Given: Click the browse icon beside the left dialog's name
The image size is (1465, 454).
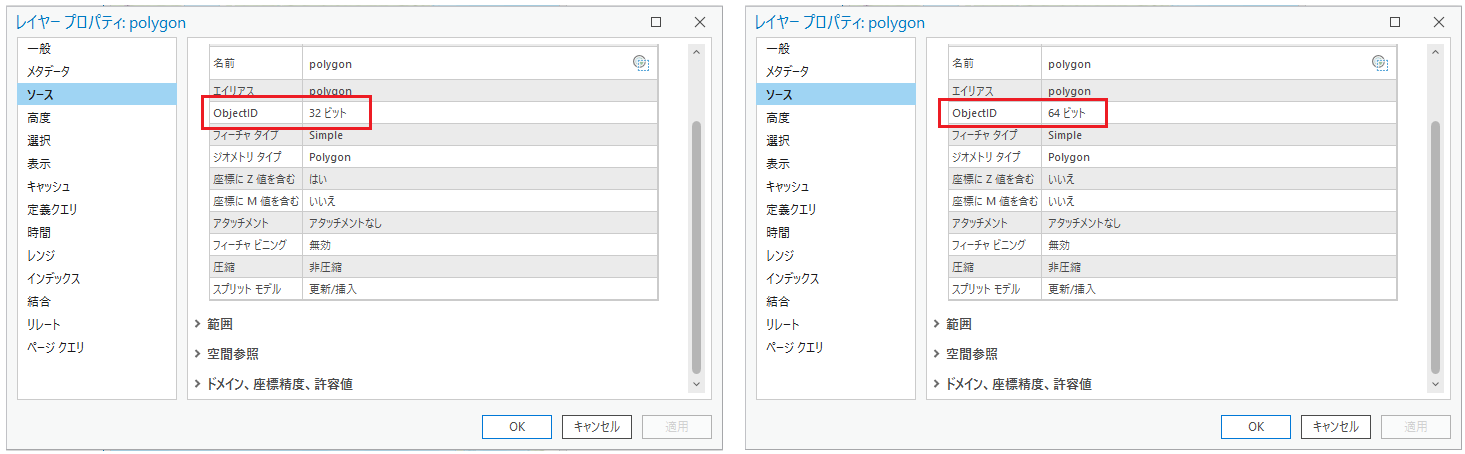Looking at the screenshot, I should [641, 63].
